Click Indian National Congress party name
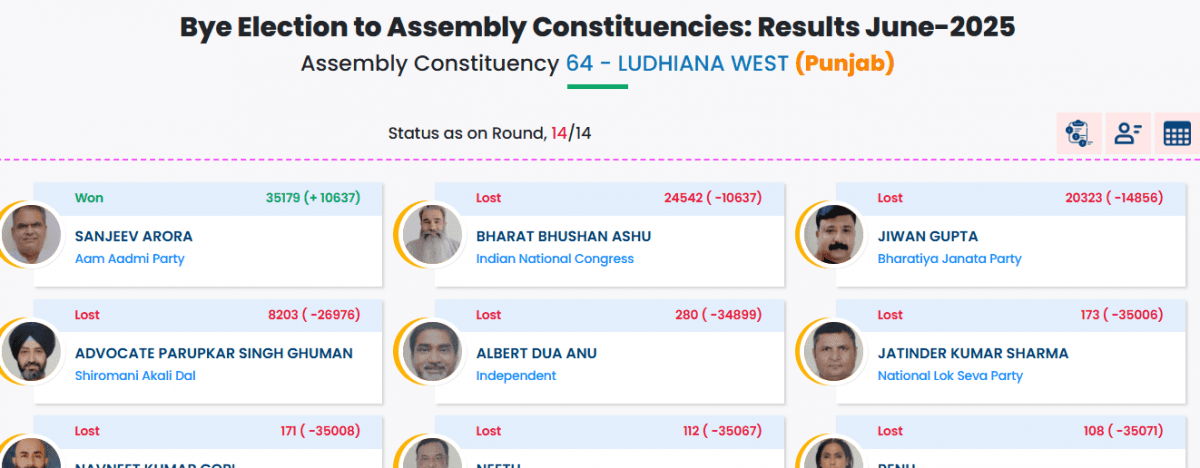 click(555, 259)
